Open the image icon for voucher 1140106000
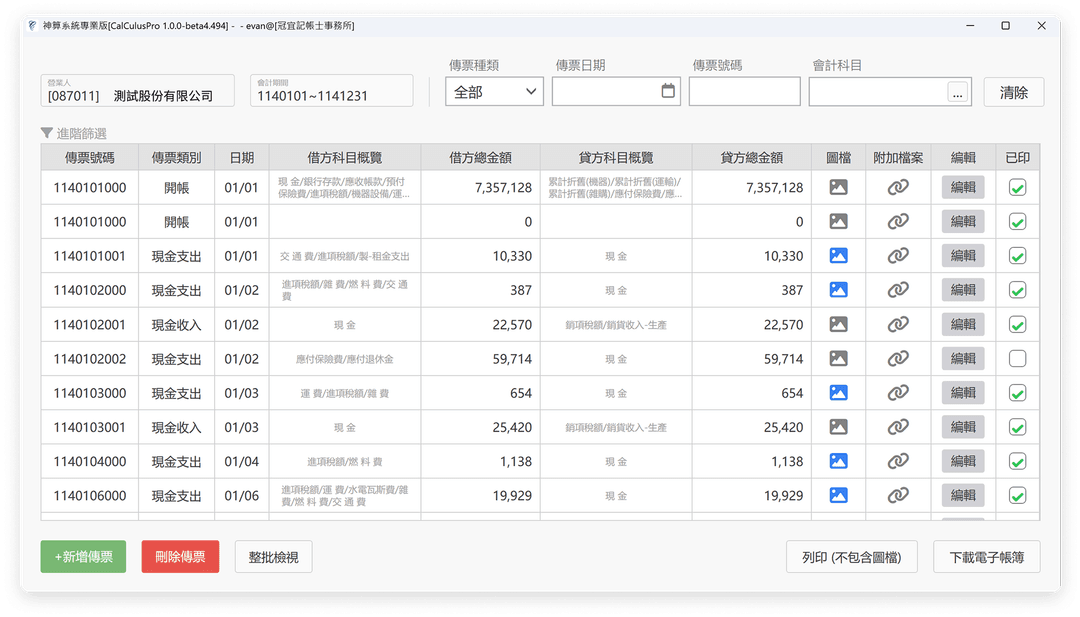The height and width of the screenshot is (617, 1080). [838, 495]
